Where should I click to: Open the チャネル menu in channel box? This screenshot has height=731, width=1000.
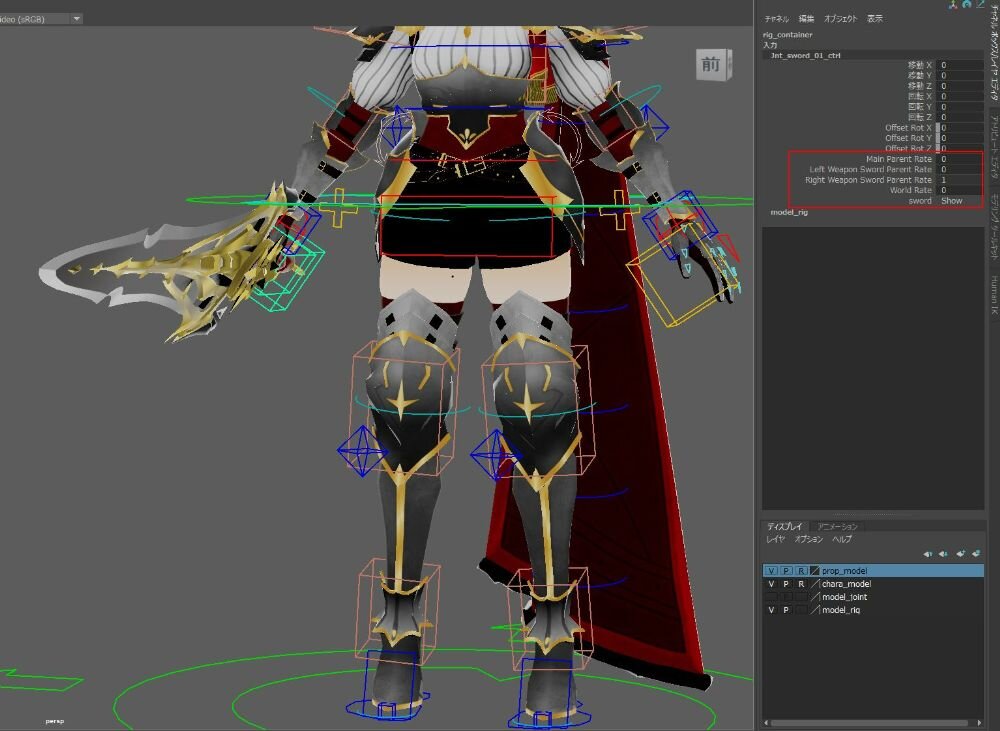click(776, 19)
